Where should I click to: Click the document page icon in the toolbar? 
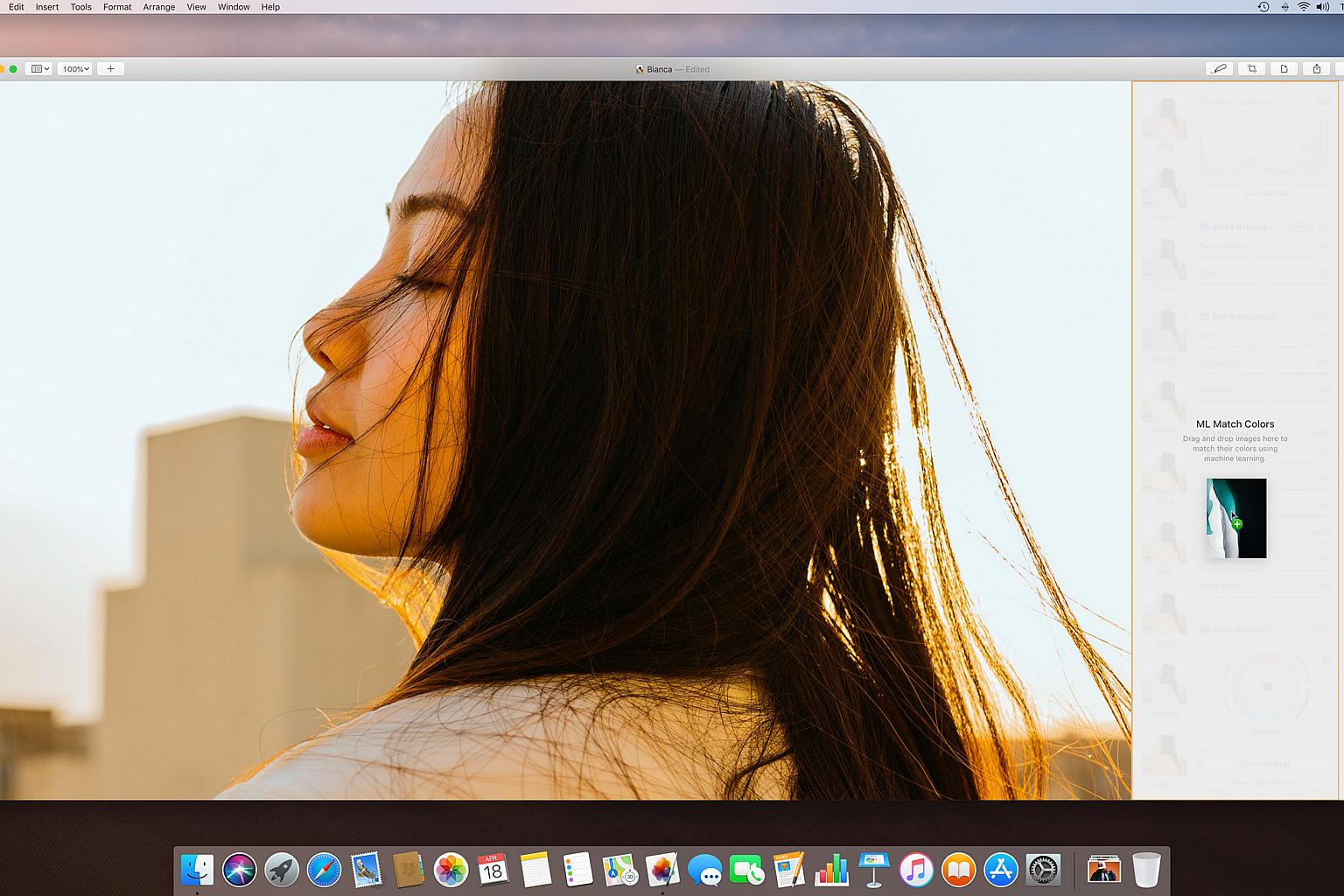1284,69
